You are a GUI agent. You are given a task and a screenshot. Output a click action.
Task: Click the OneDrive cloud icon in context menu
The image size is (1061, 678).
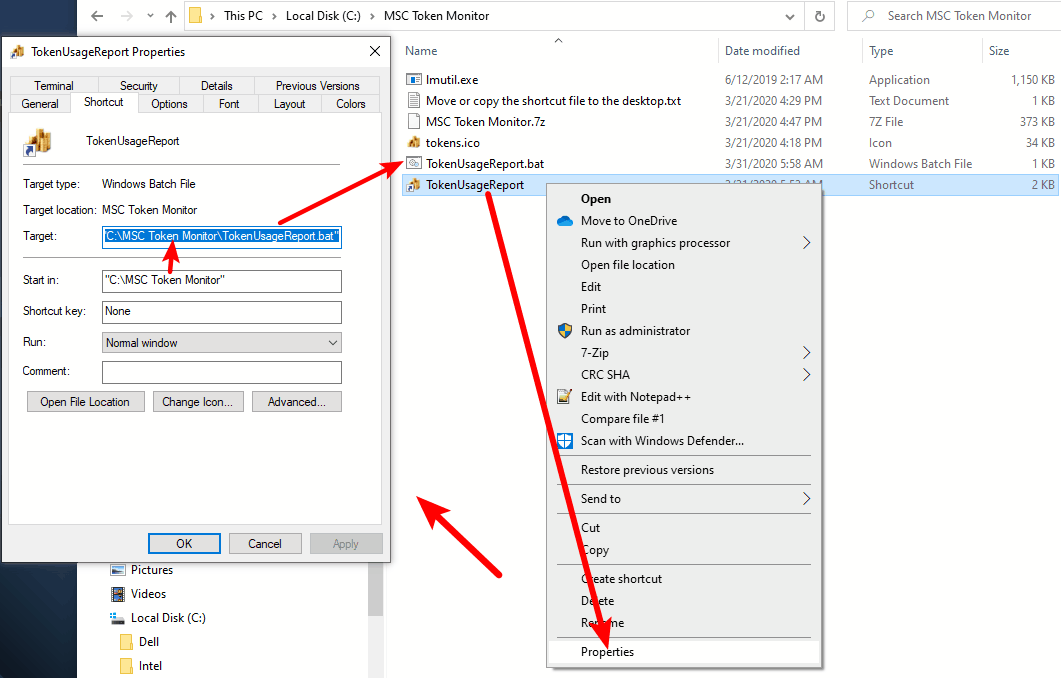coord(565,221)
